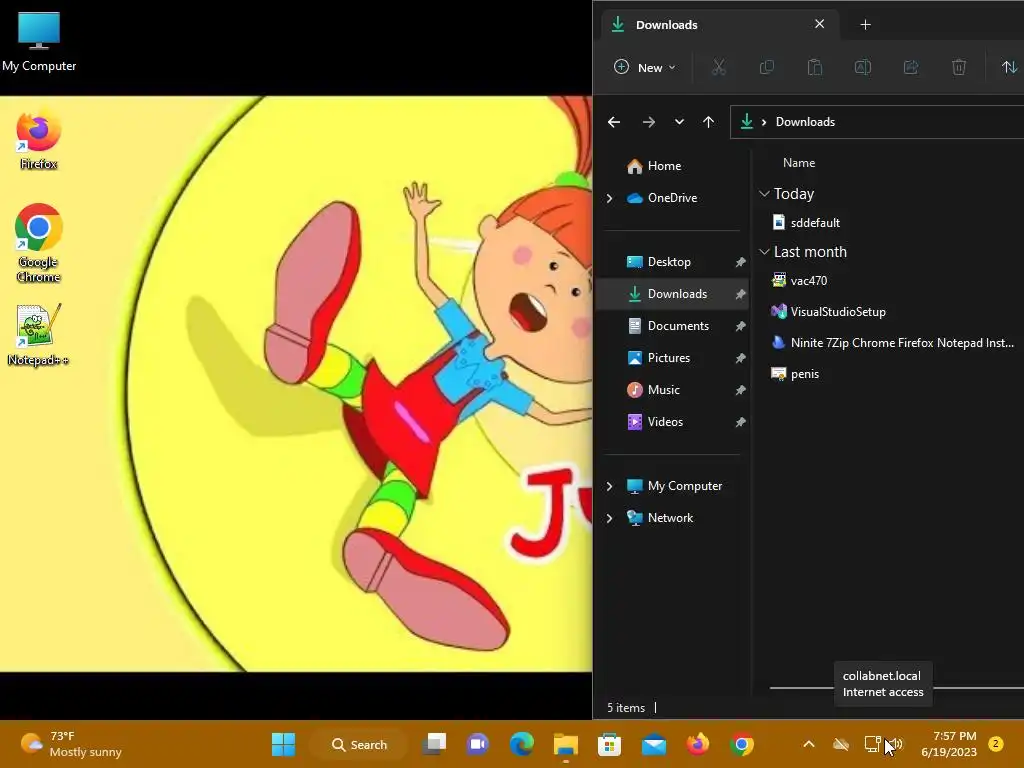Viewport: 1024px width, 768px height.
Task: Go back with the left arrow
Action: (x=614, y=122)
